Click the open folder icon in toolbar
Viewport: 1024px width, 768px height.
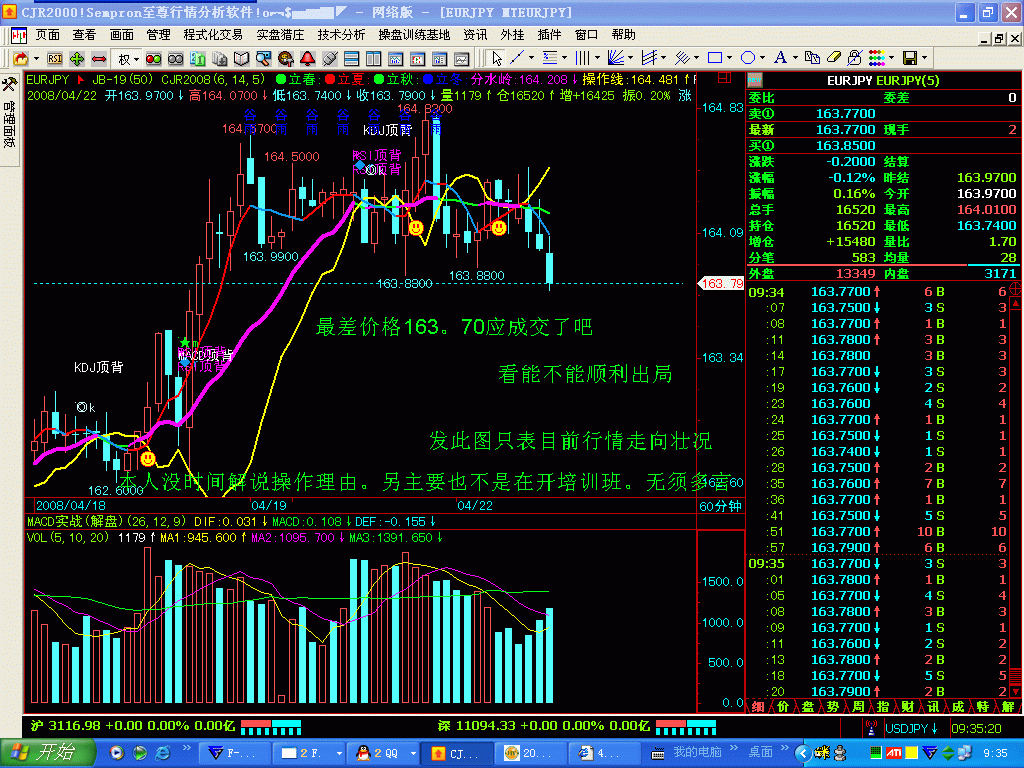pos(22,59)
